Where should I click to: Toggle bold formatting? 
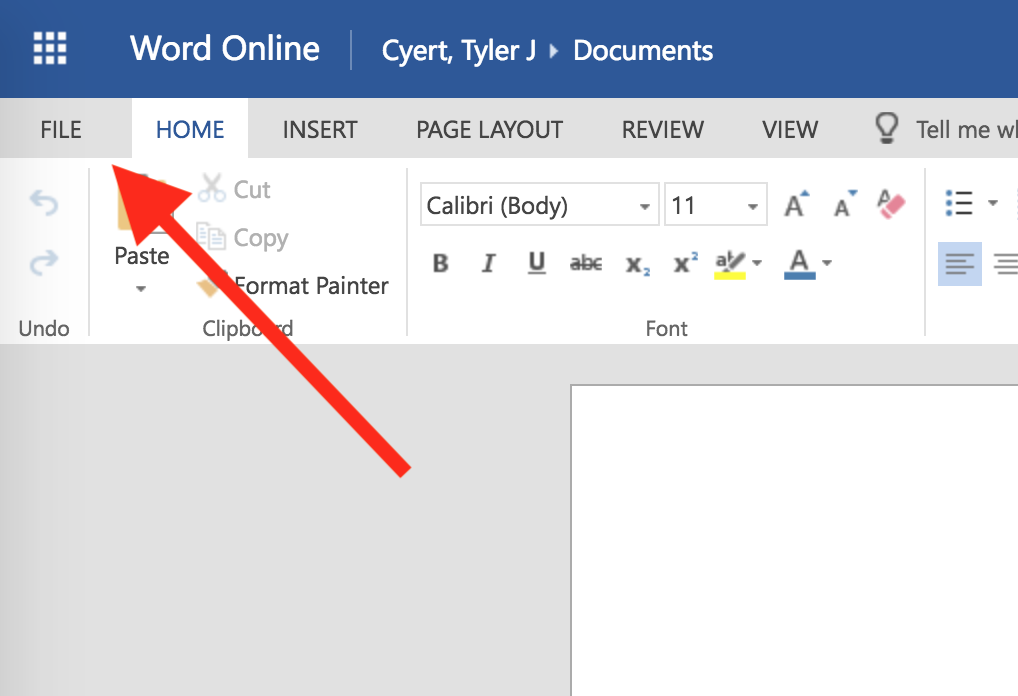440,263
